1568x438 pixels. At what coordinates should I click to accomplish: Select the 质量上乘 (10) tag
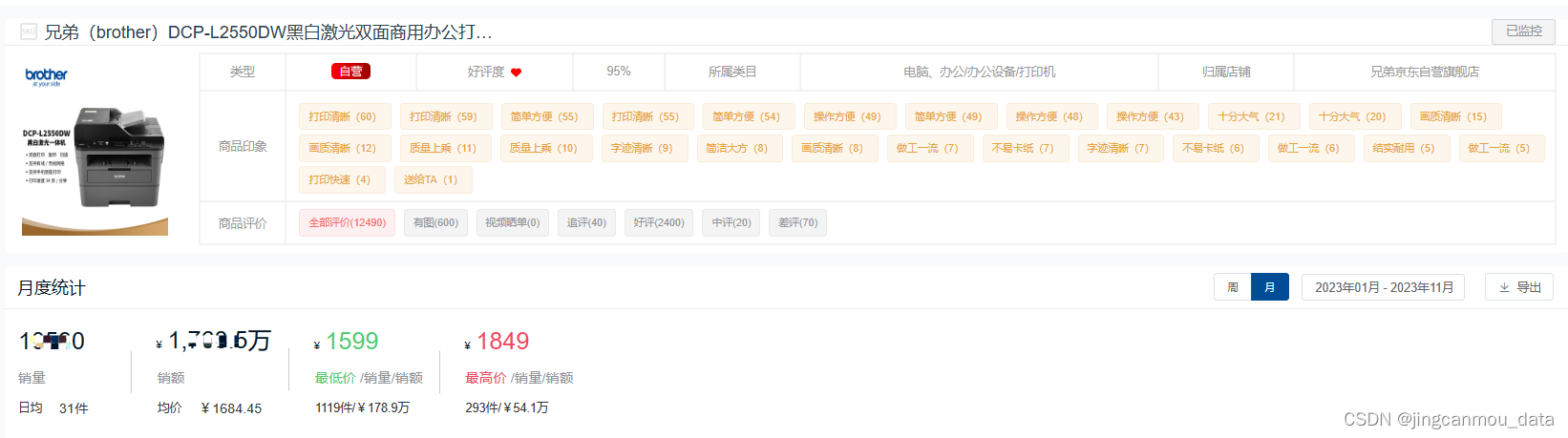546,148
